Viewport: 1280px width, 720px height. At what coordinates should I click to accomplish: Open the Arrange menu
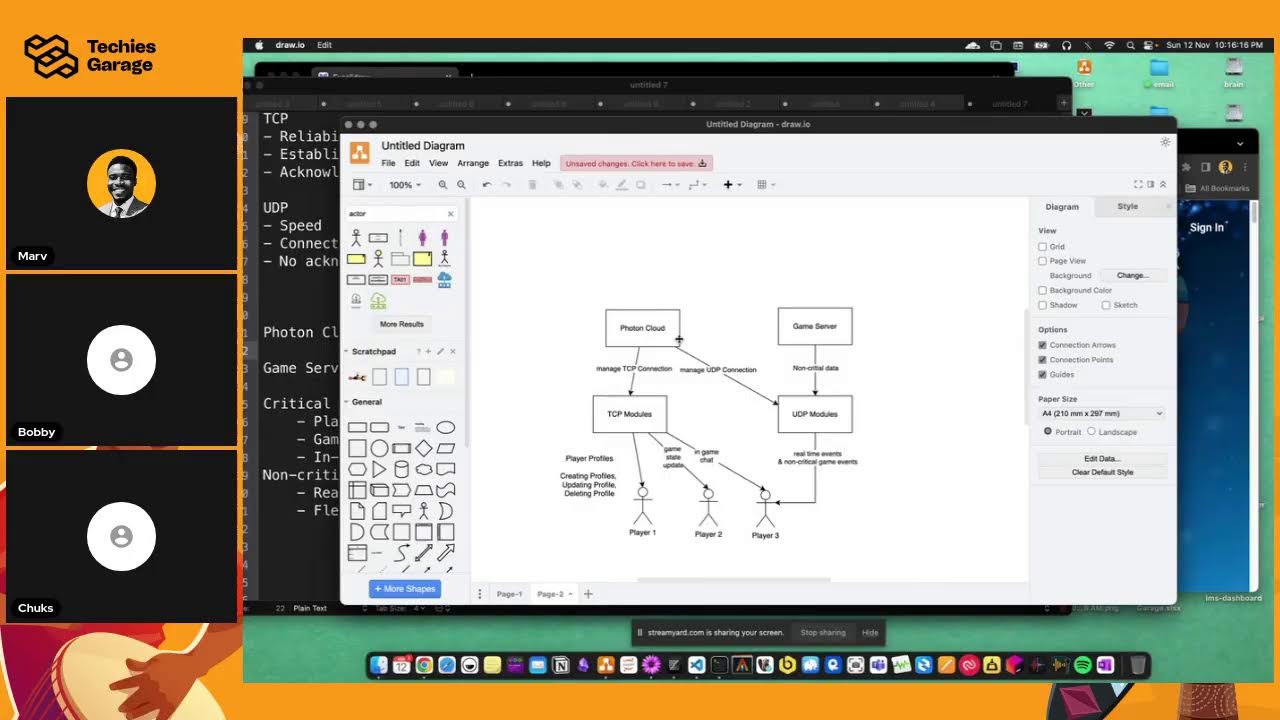point(473,163)
